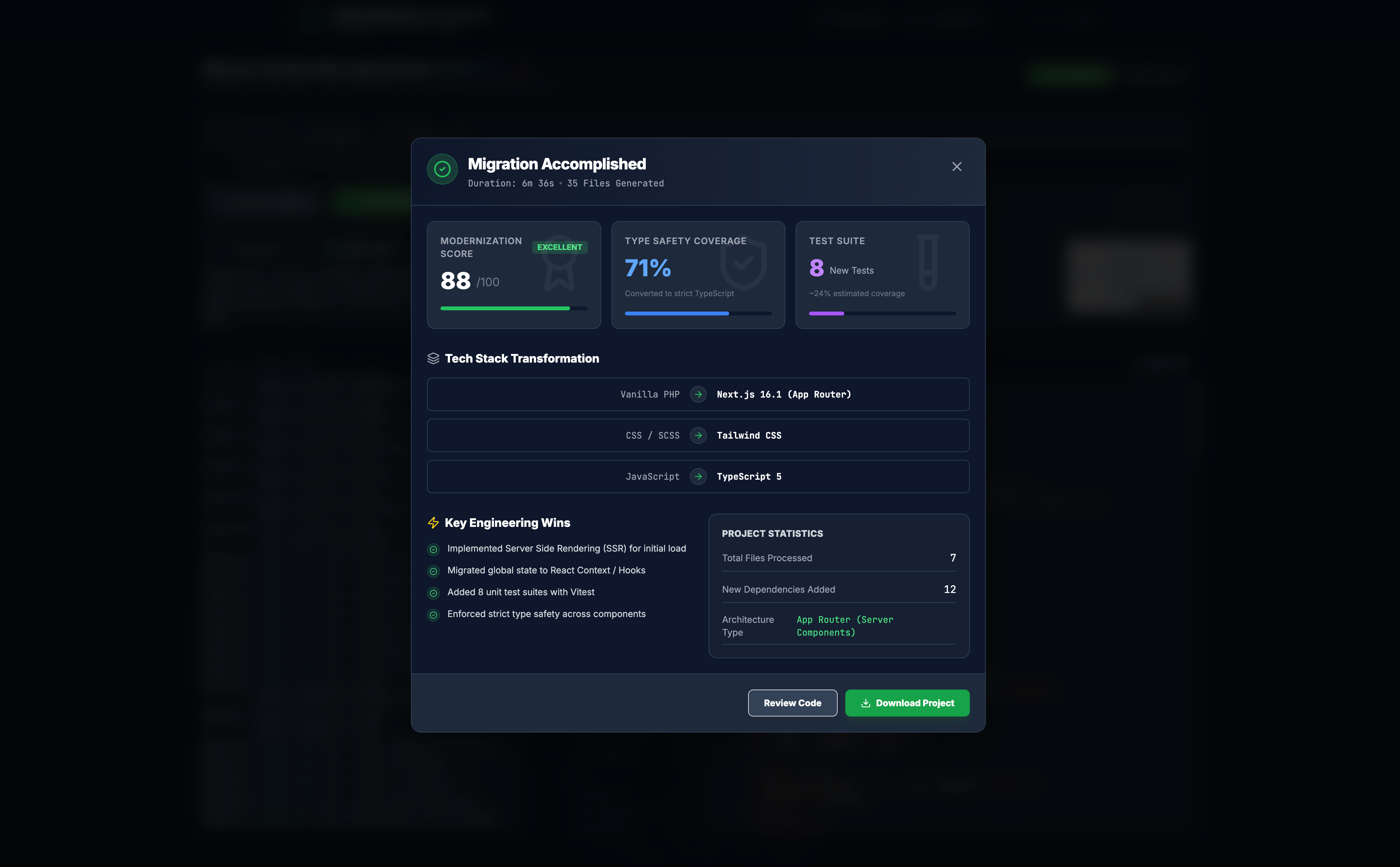This screenshot has height=867, width=1400.
Task: Click the lightning bolt icon beside Key Engineering Wins
Action: [x=433, y=523]
